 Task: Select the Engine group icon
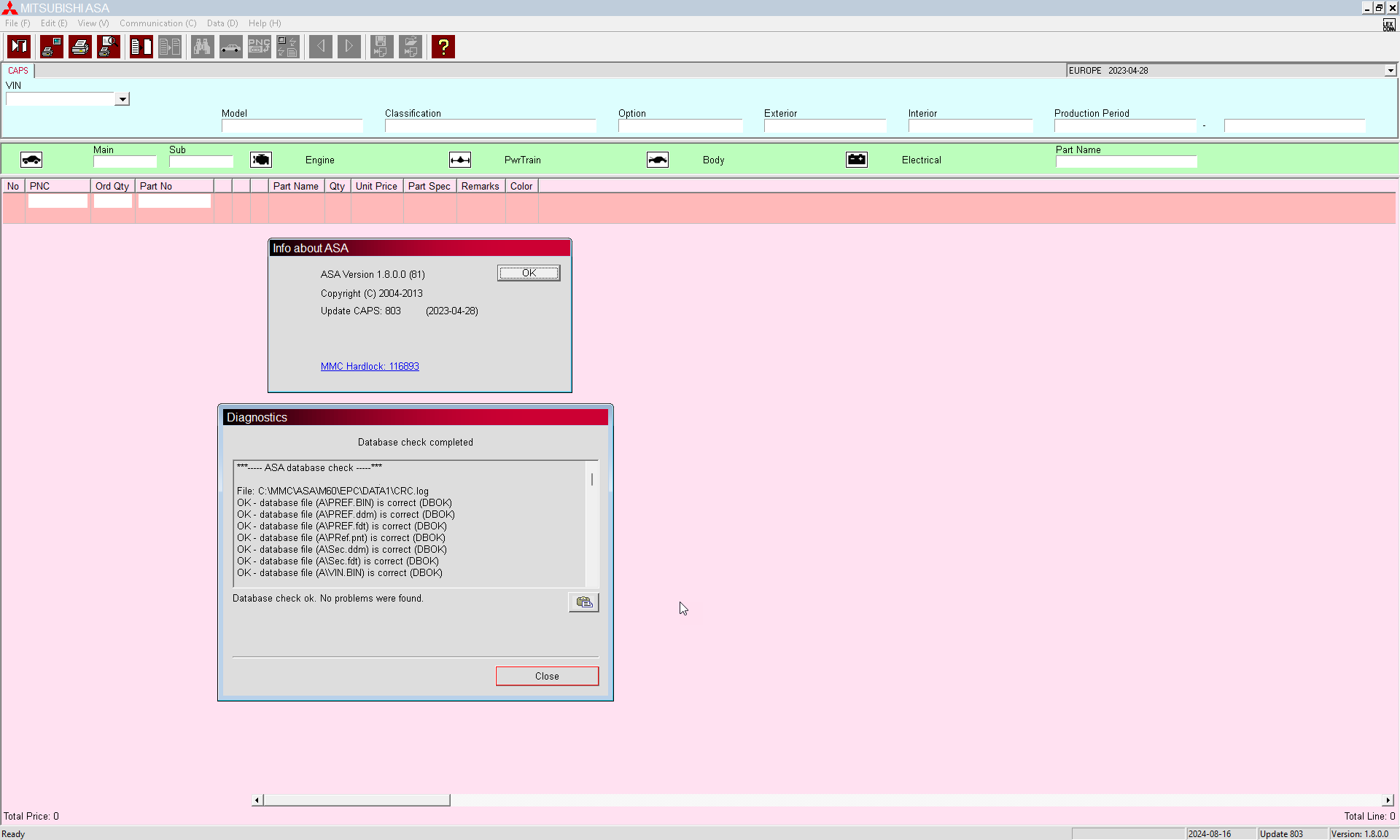tap(261, 160)
